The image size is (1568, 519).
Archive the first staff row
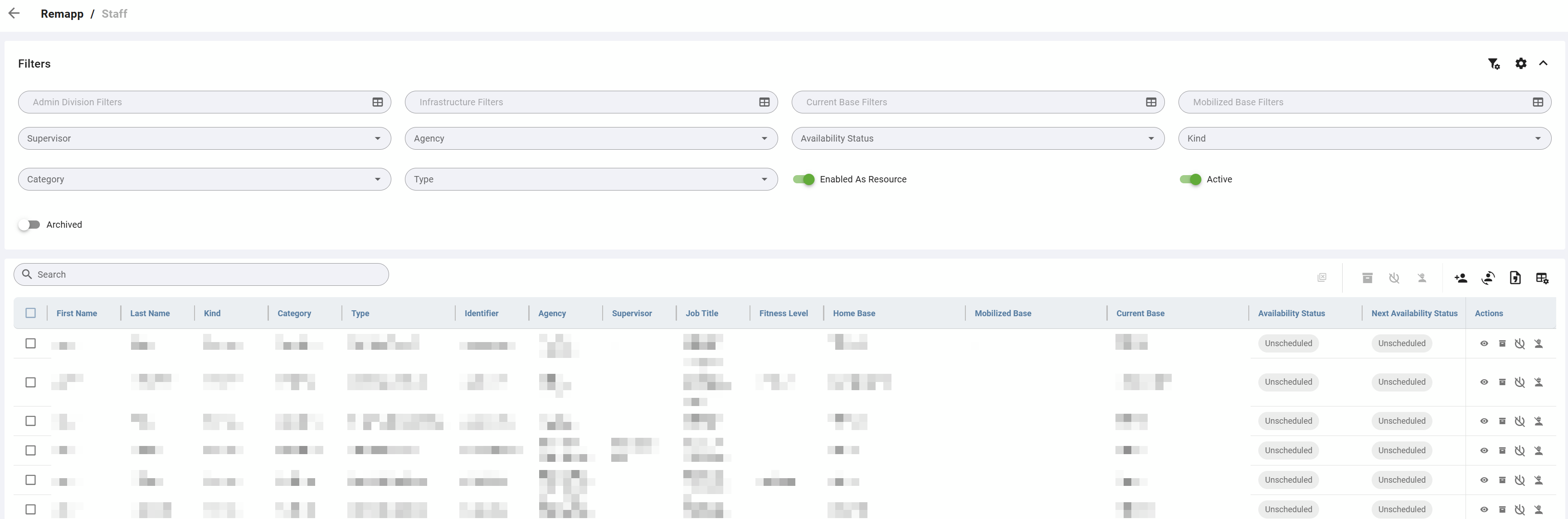1502,343
